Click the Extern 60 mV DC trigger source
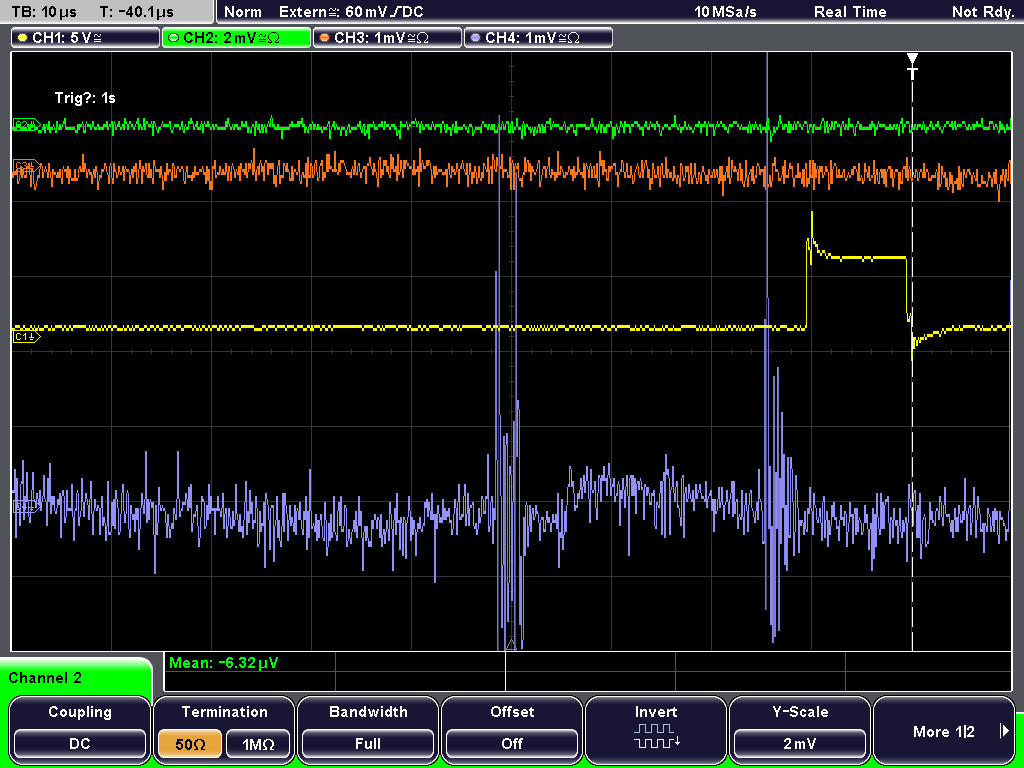This screenshot has width=1024, height=768. [351, 12]
